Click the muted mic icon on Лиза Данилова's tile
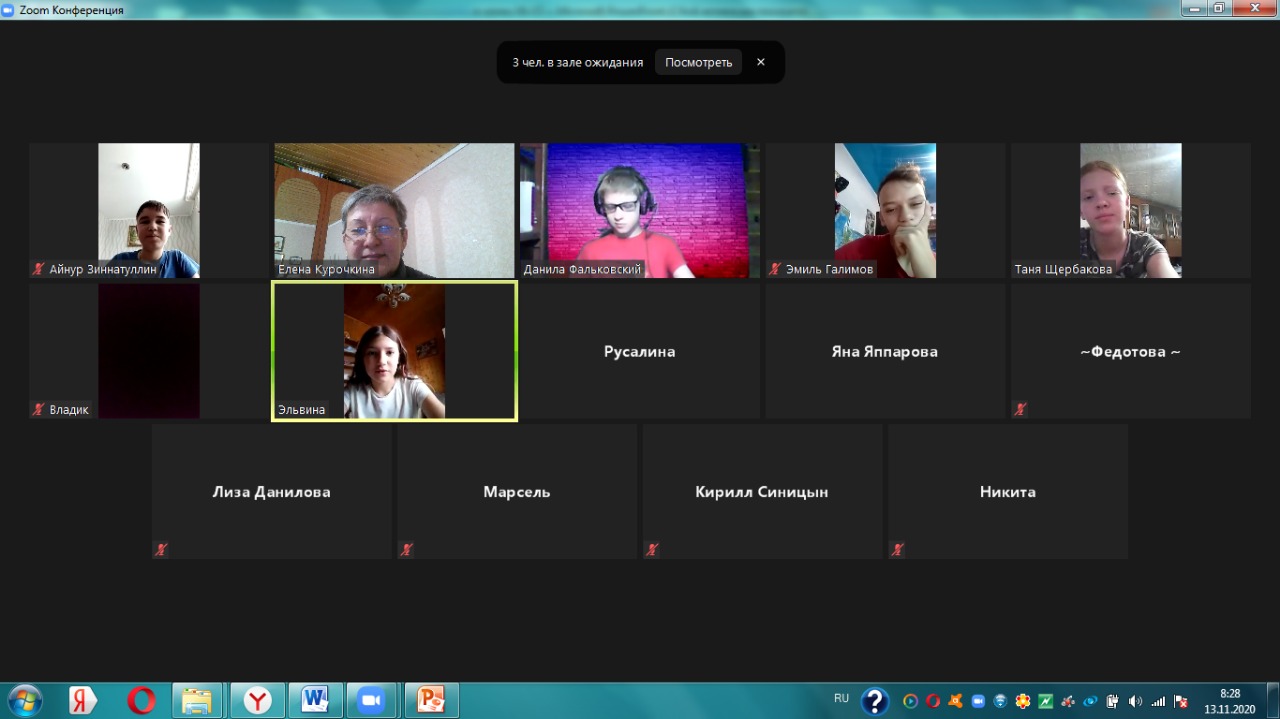The height and width of the screenshot is (719, 1280). [161, 549]
